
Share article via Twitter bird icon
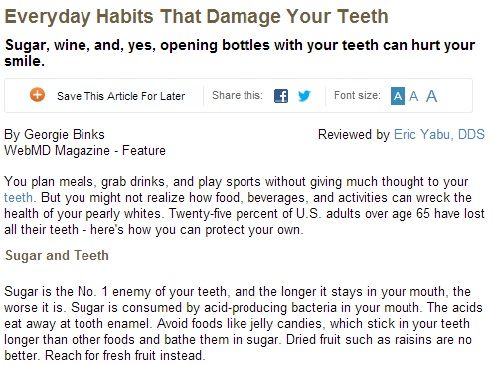[304, 96]
